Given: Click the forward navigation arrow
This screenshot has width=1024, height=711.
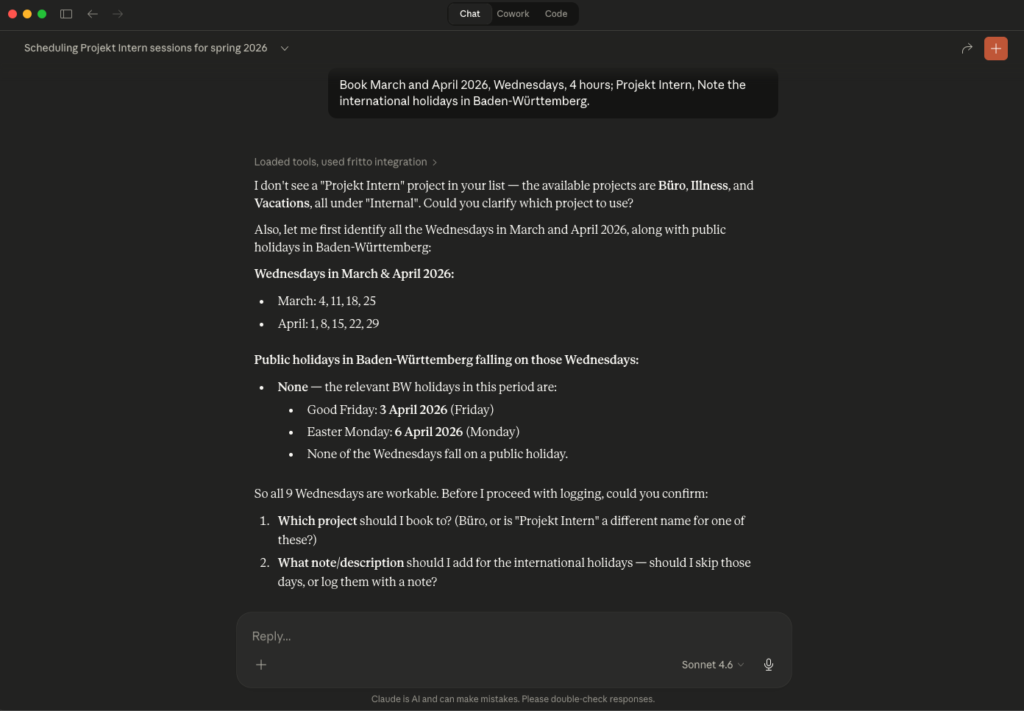Looking at the screenshot, I should (118, 14).
